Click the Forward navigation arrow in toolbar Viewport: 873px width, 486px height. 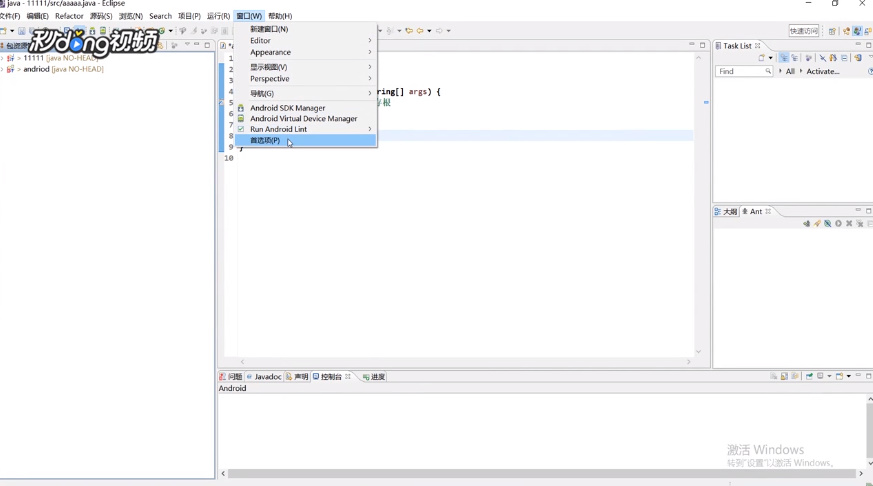439,31
